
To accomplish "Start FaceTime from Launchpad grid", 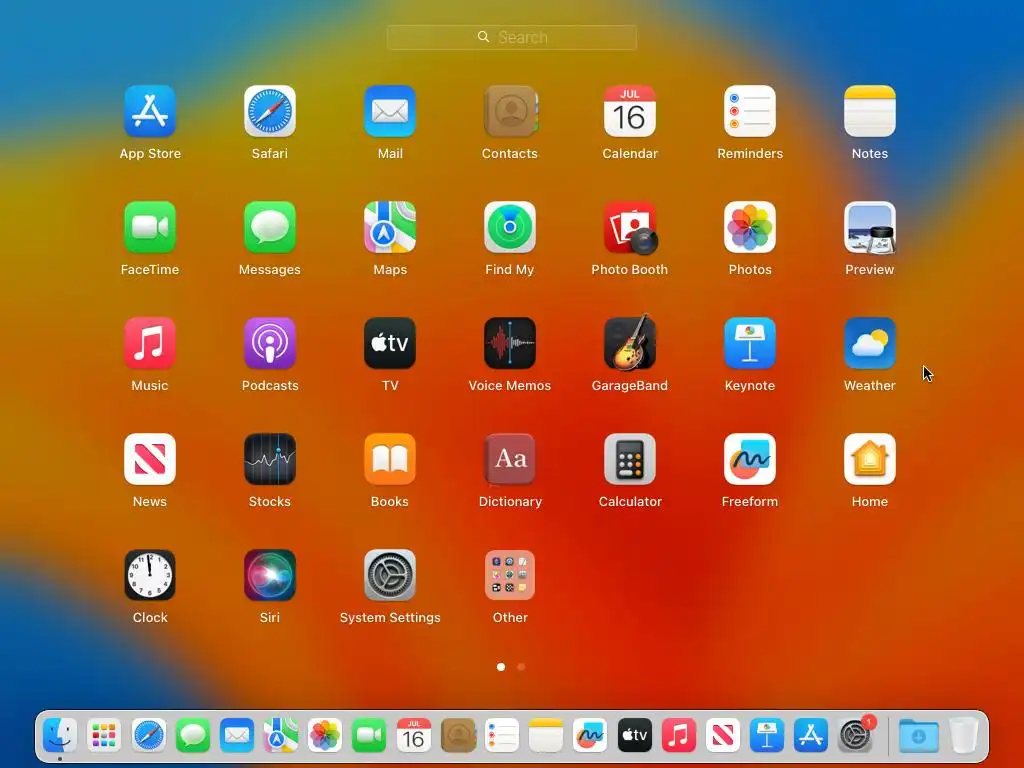I will (x=150, y=227).
